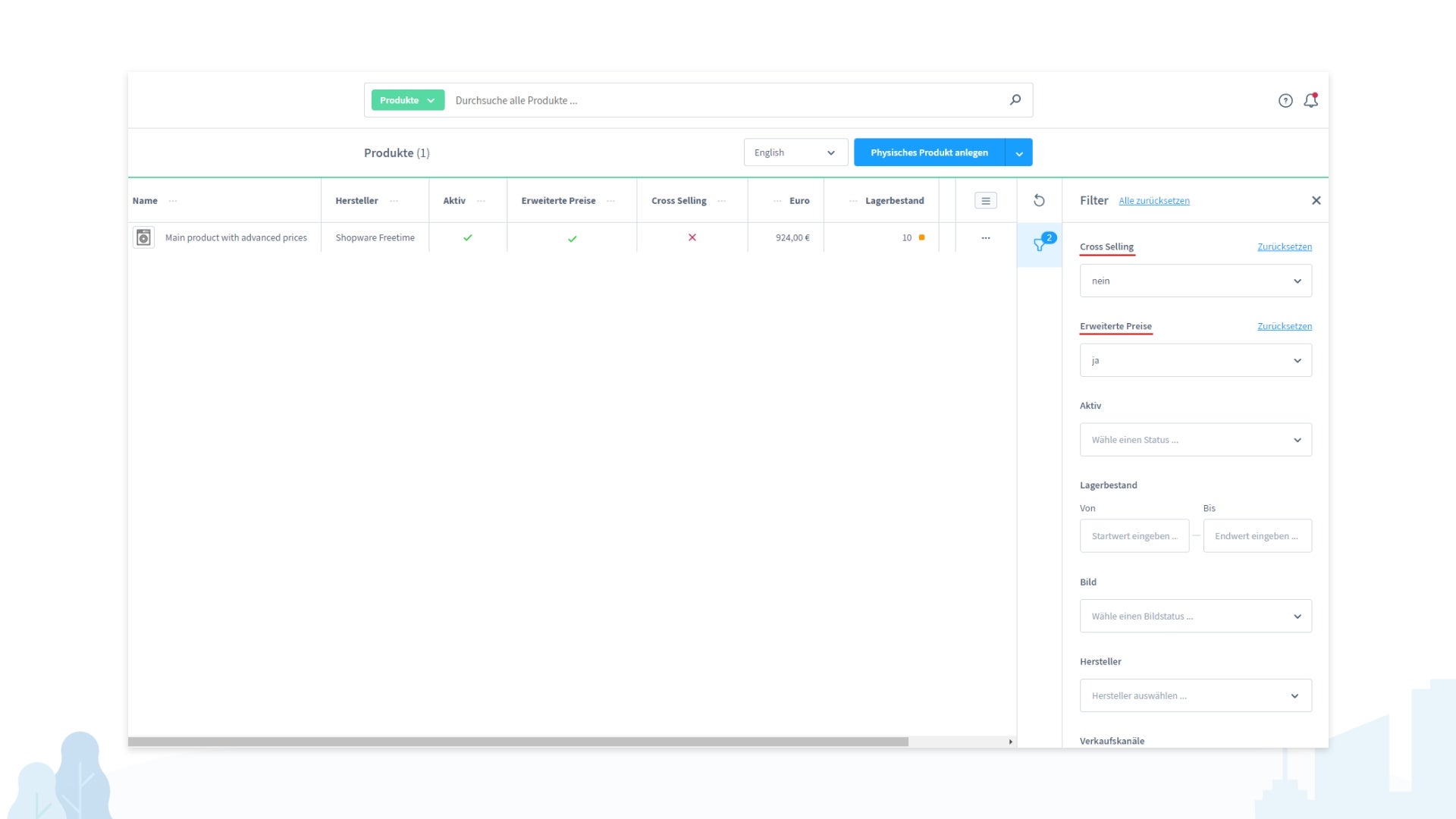Open Cross Selling column options dots
This screenshot has height=819, width=1456.
(x=721, y=201)
